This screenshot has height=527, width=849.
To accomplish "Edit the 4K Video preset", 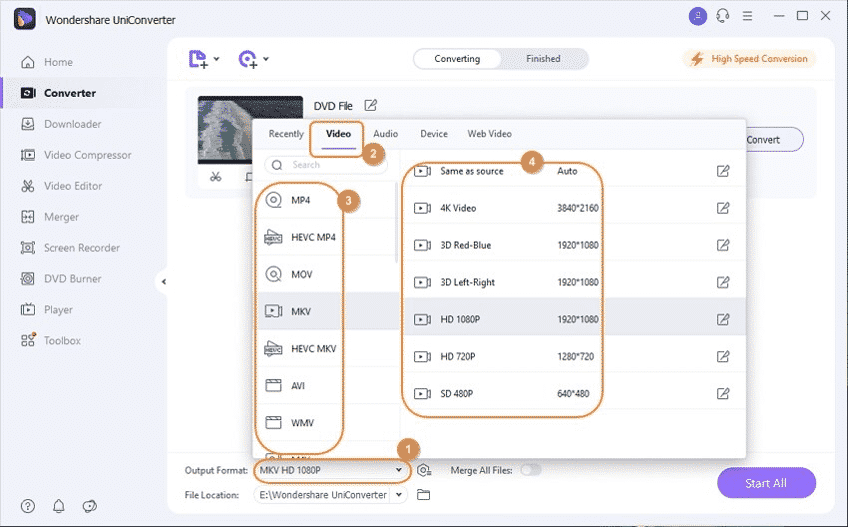I will click(723, 208).
